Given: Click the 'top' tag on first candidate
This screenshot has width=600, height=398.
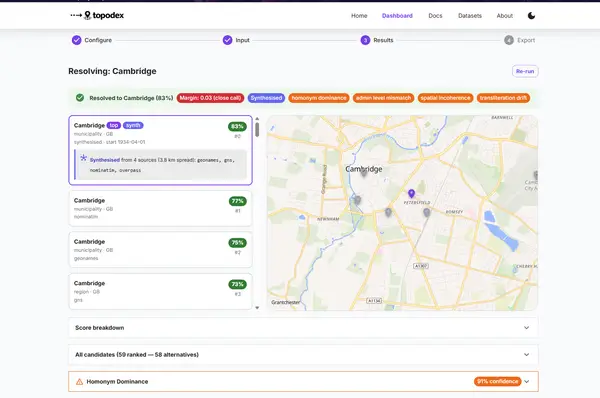Looking at the screenshot, I should [114, 125].
